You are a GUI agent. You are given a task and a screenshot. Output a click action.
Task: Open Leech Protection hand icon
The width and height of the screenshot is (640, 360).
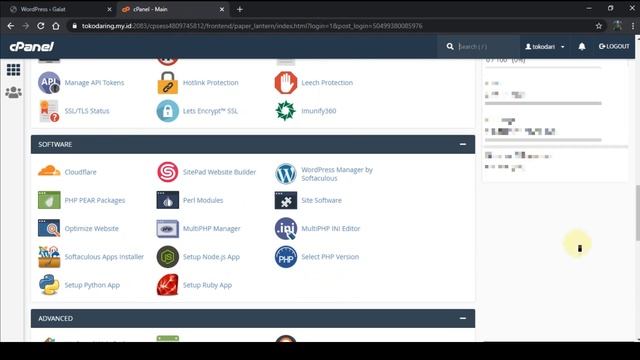point(286,83)
